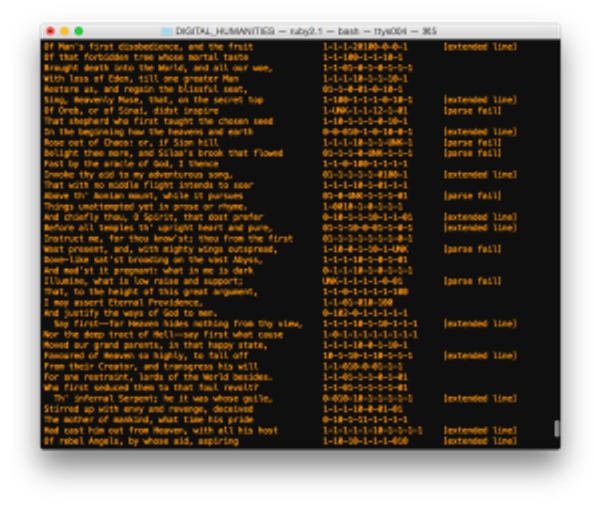Viewport: 600px width, 506px height.
Task: Click line 'In the beginning how the heavens and earth'
Action: [148, 132]
